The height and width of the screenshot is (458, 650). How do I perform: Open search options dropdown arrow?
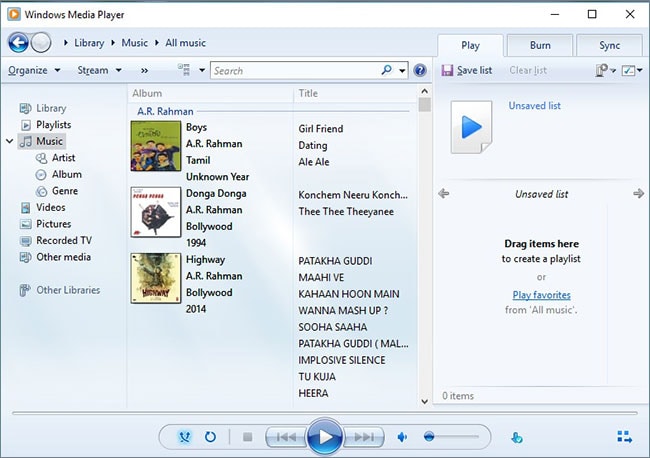pyautogui.click(x=402, y=70)
